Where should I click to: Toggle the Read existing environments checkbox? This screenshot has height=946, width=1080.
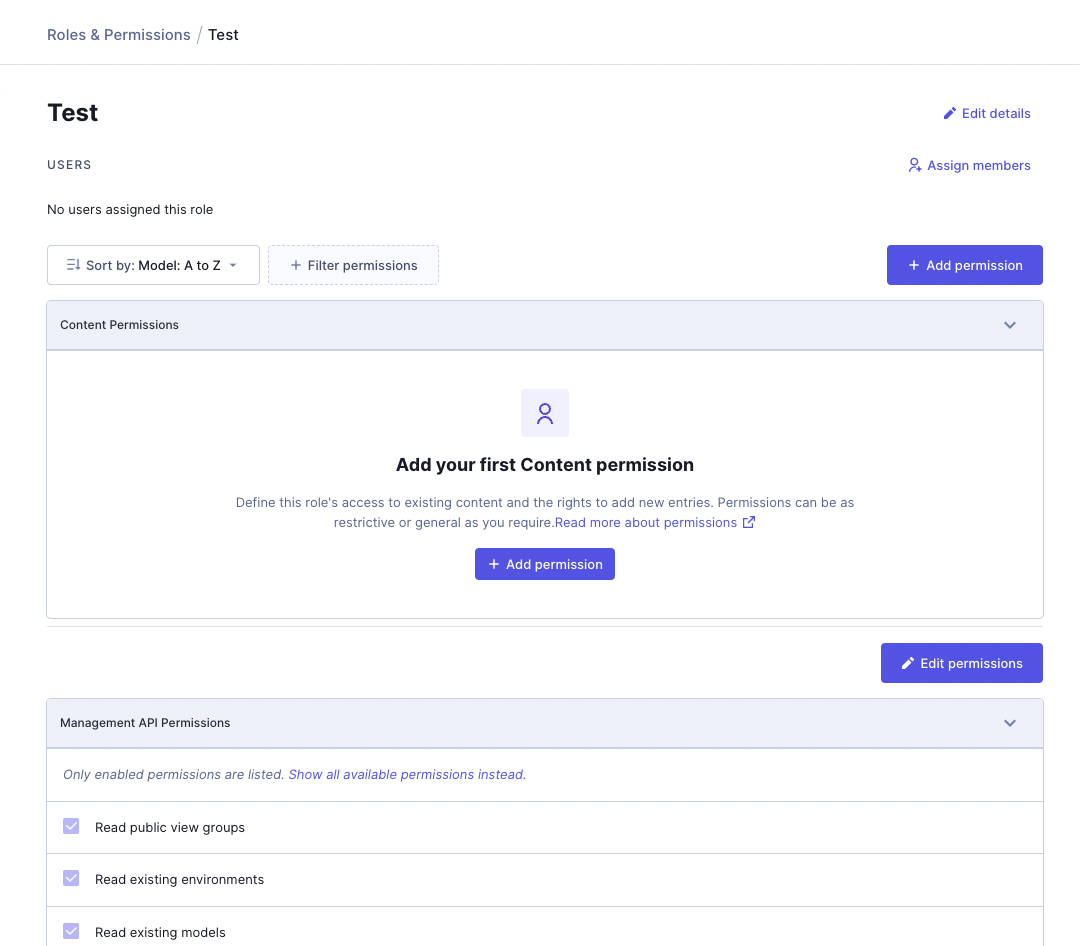[x=71, y=878]
